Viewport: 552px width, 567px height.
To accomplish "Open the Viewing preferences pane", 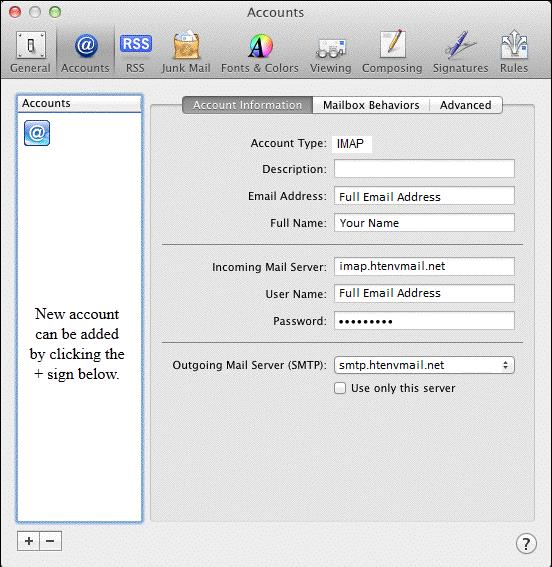I will tap(331, 52).
